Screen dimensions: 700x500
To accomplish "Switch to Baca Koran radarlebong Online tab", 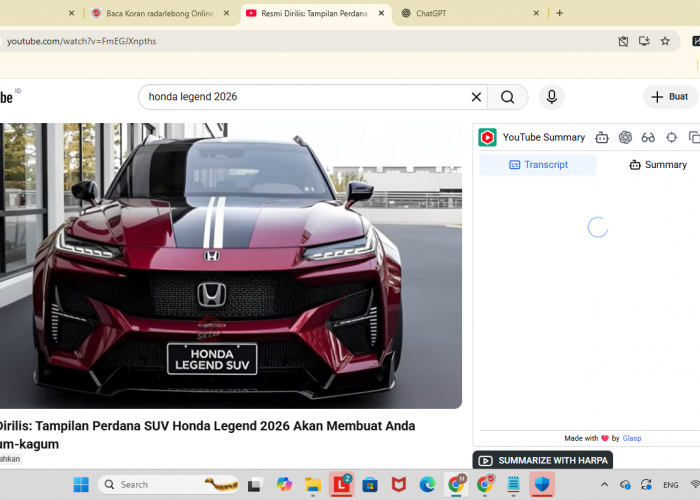I will [x=159, y=13].
